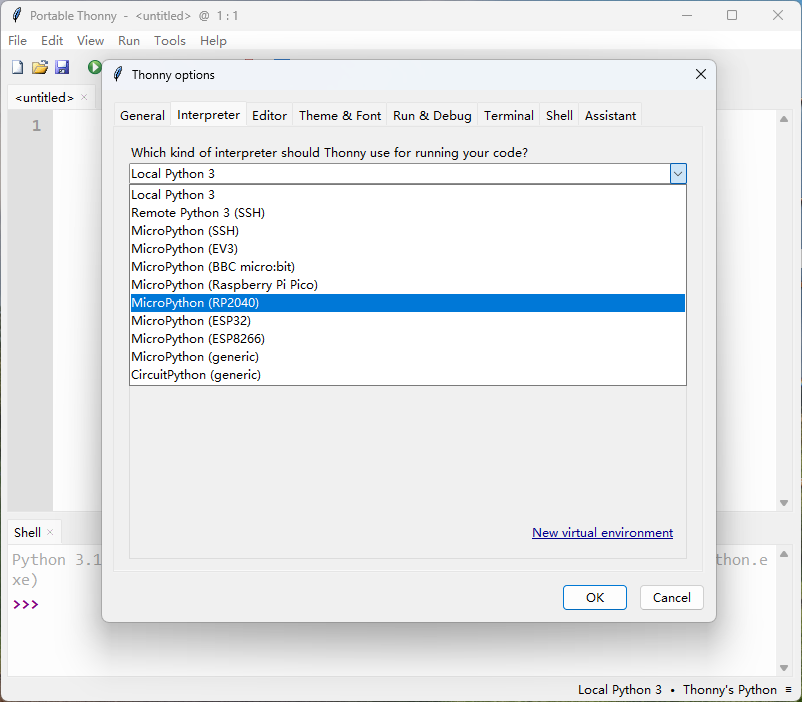Image resolution: width=802 pixels, height=702 pixels.
Task: Choose MicroPython (BBC micro:bit) interpreter
Action: coord(408,267)
